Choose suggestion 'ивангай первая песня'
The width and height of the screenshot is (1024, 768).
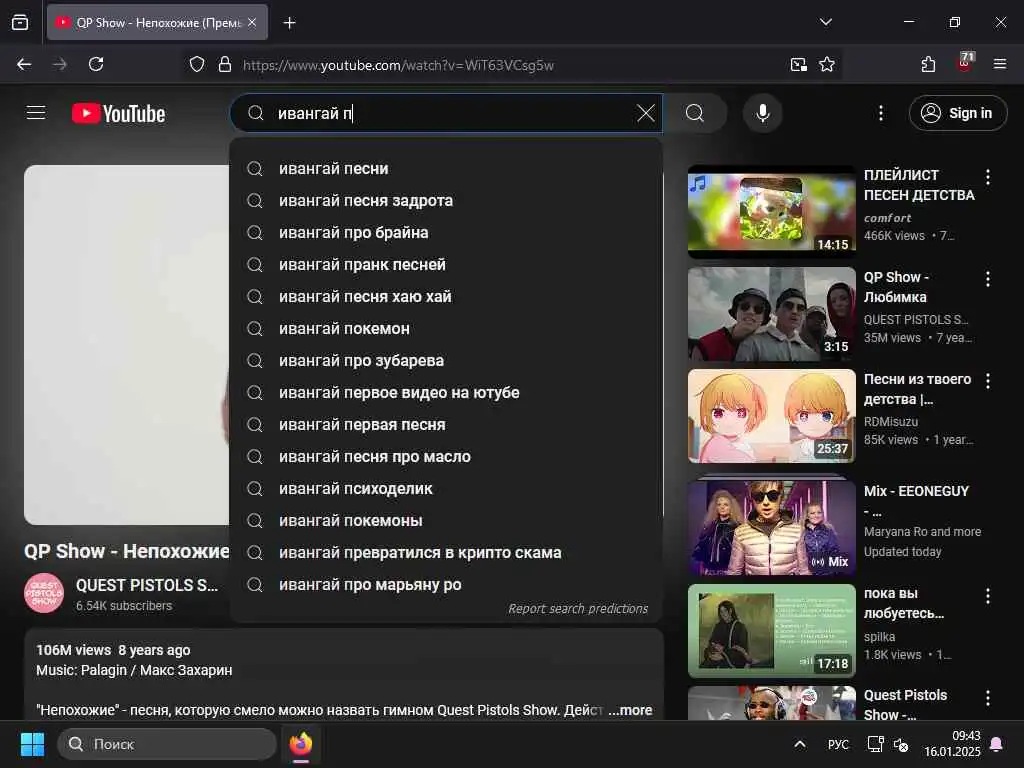pyautogui.click(x=446, y=424)
